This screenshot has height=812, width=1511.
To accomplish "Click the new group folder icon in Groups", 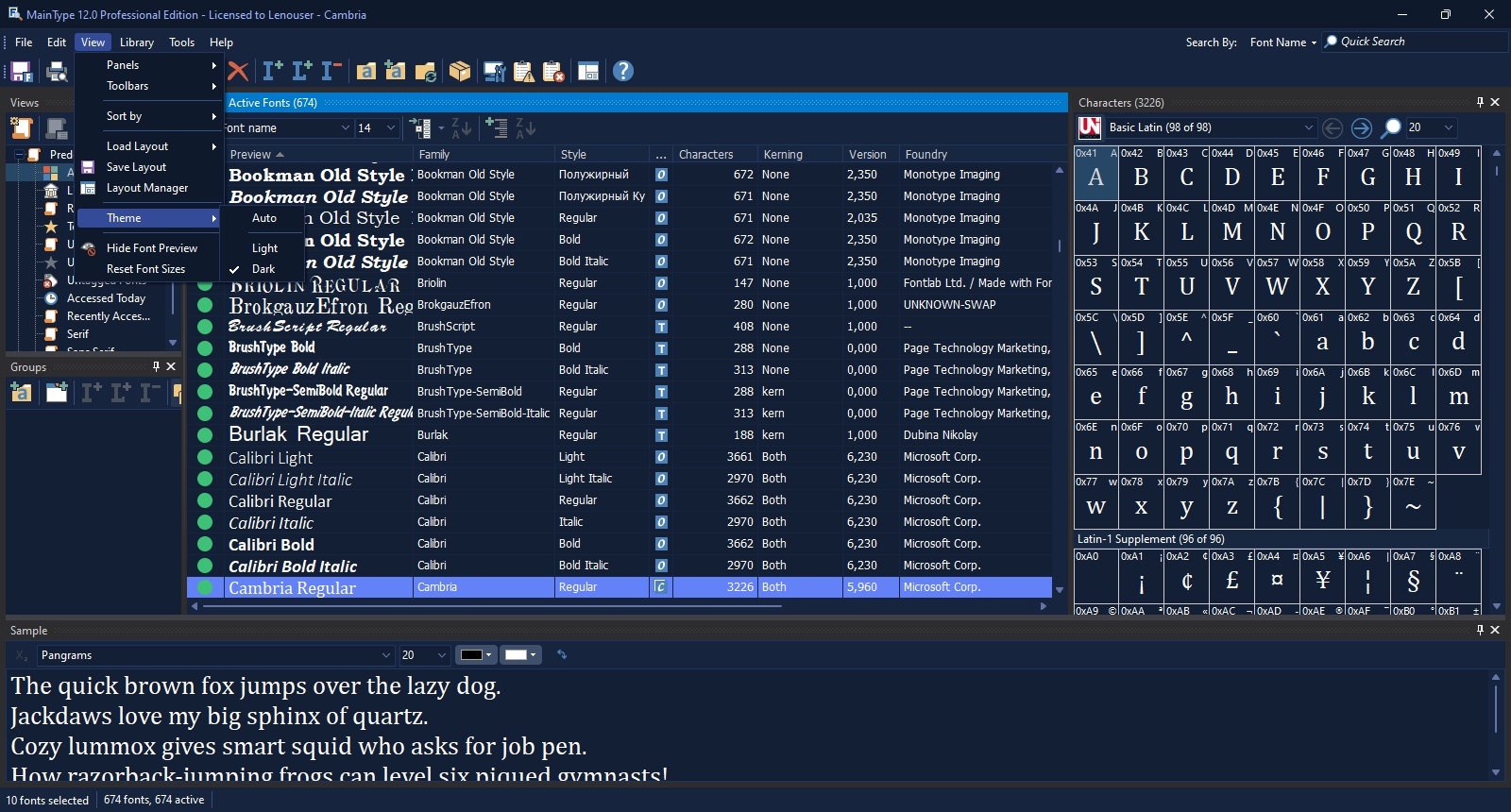I will click(22, 393).
